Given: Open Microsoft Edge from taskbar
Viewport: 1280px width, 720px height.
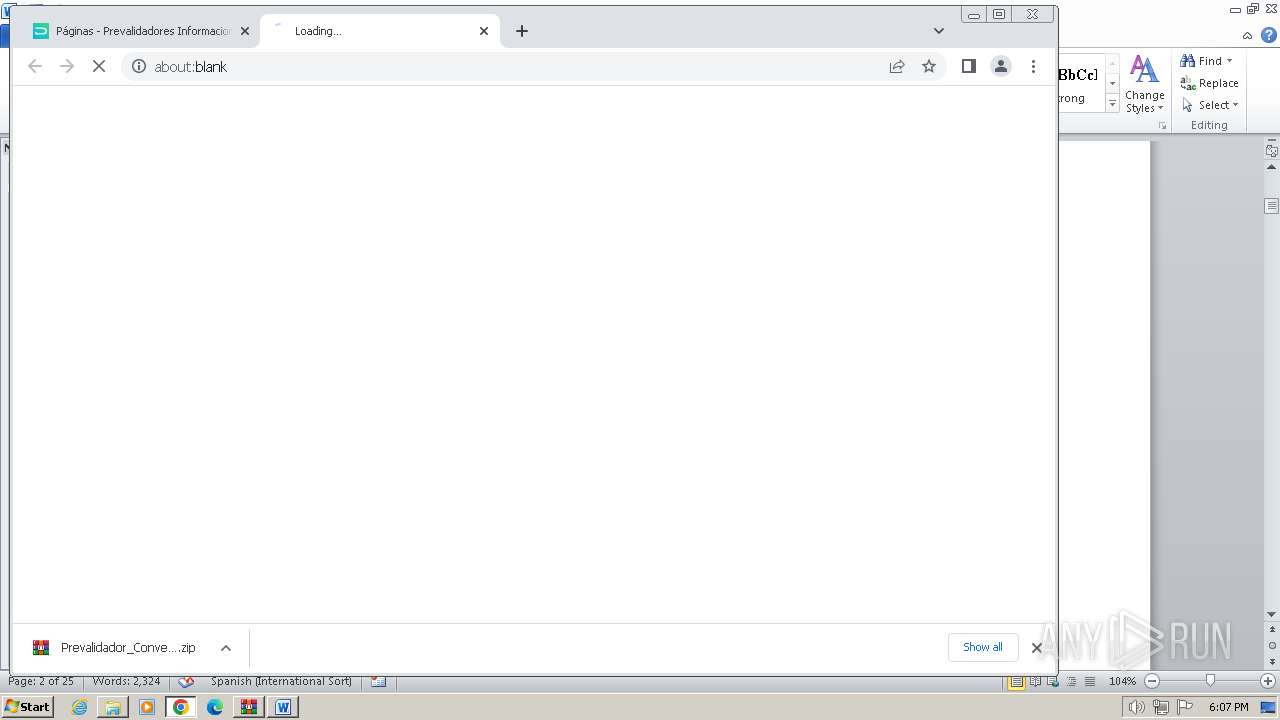Looking at the screenshot, I should [215, 707].
